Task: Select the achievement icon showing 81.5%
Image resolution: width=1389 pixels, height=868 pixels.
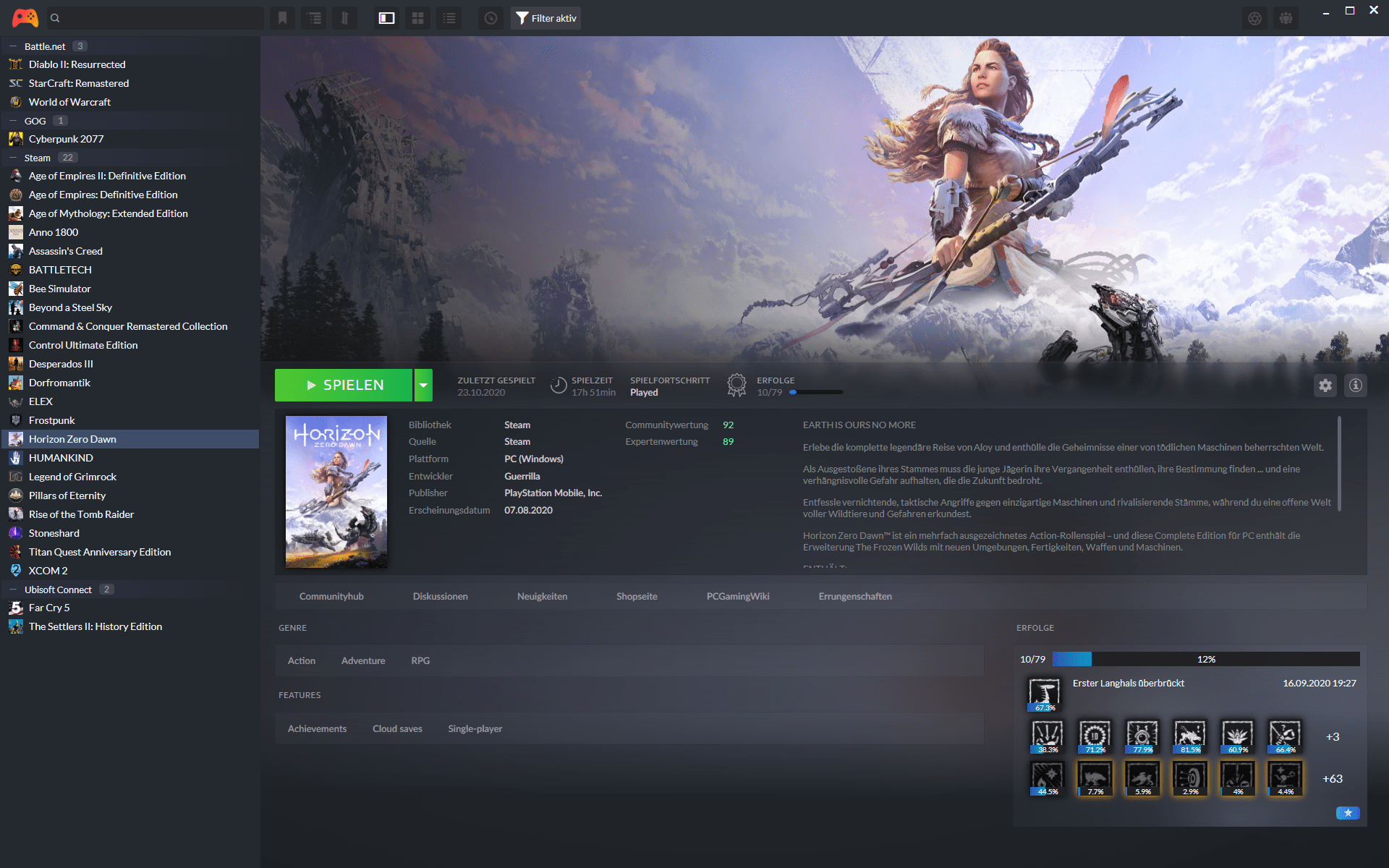Action: click(x=1190, y=736)
